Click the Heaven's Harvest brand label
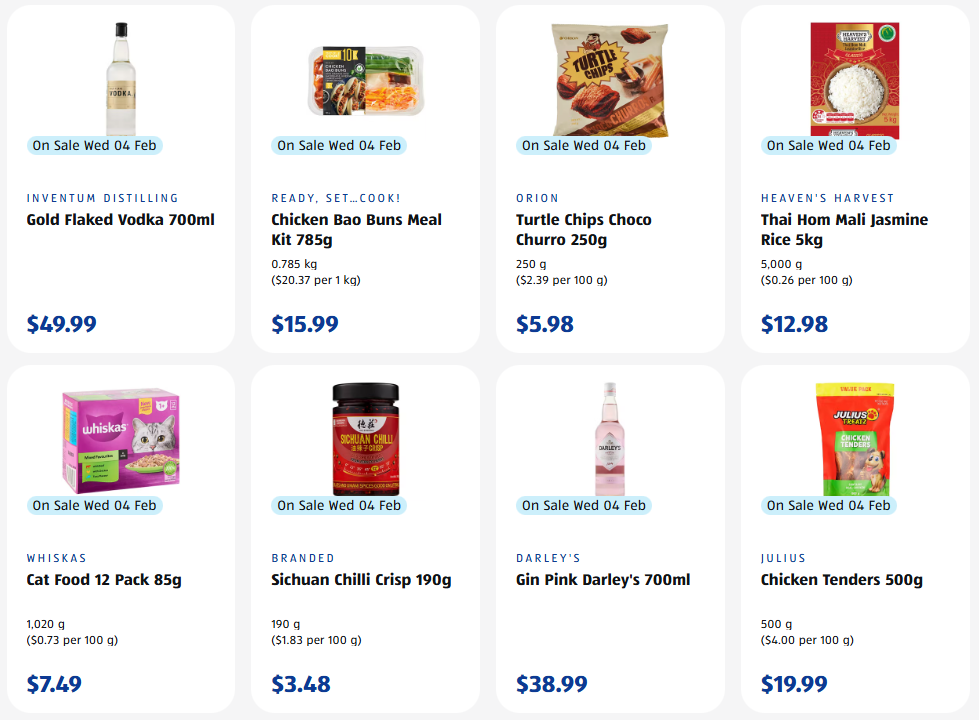Viewport: 979px width, 720px height. pyautogui.click(x=828, y=198)
